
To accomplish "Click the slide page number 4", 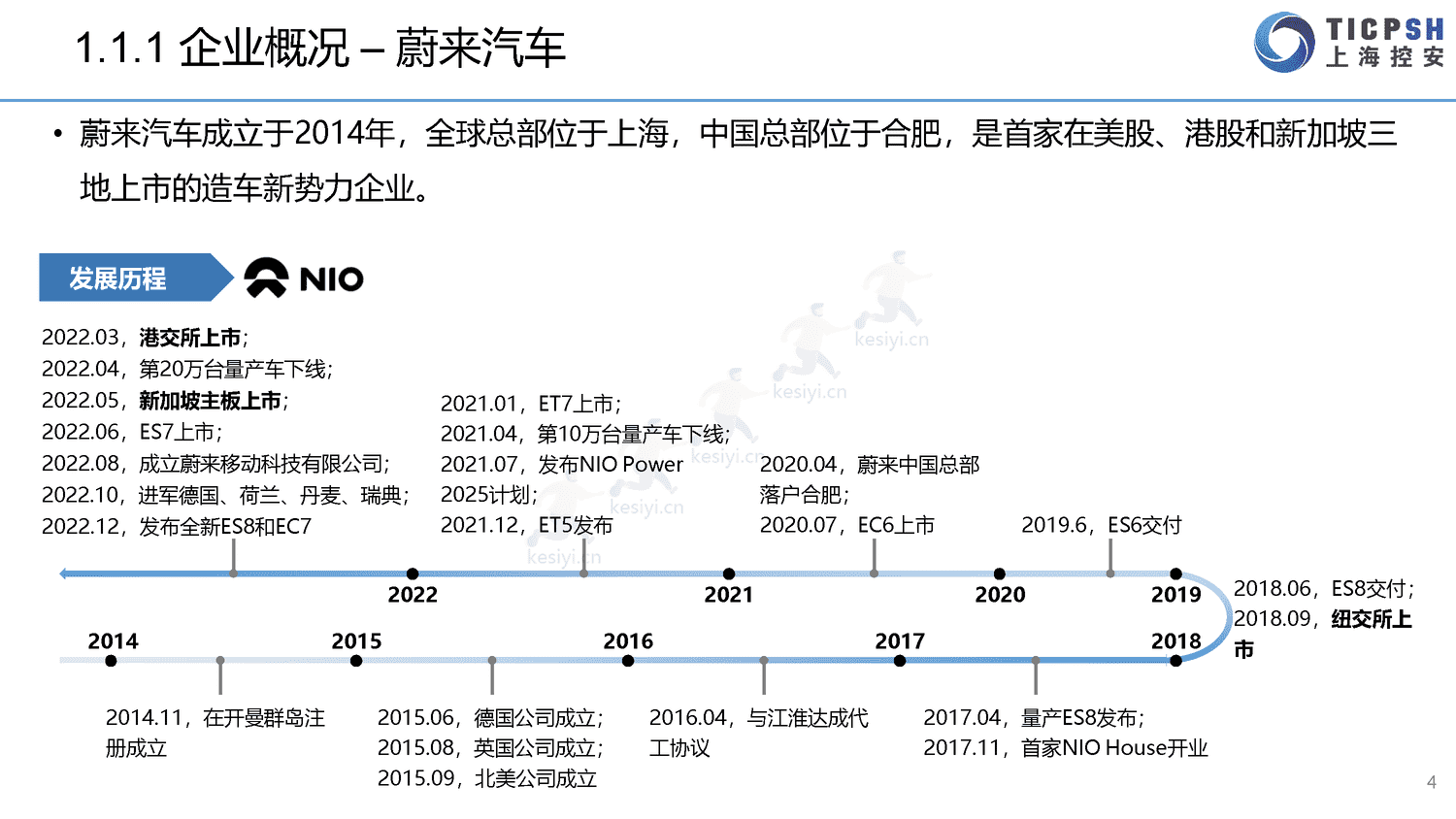I will pos(1431,782).
